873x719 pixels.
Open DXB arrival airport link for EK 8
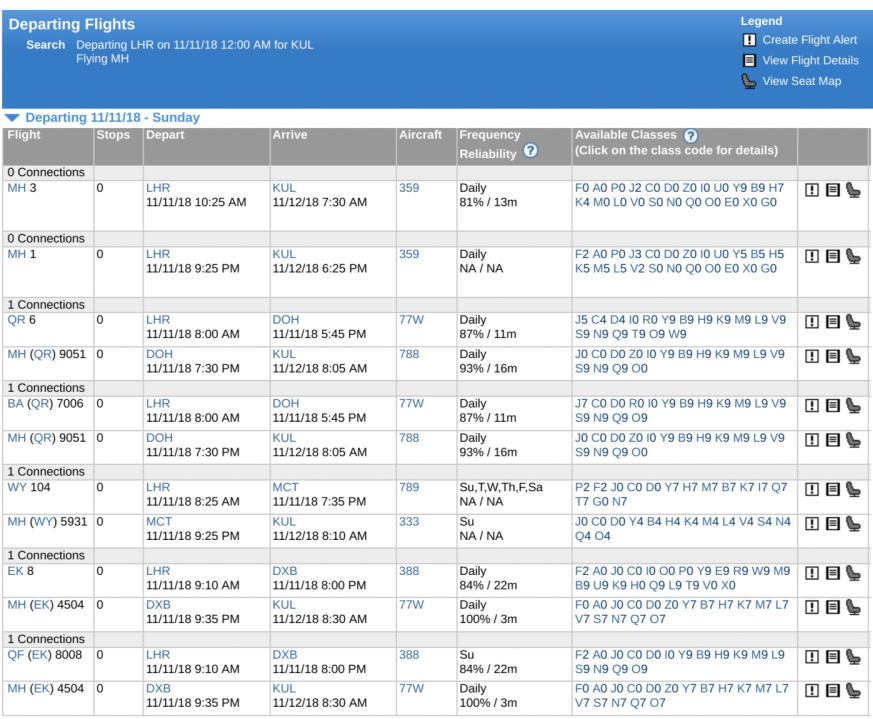point(285,571)
